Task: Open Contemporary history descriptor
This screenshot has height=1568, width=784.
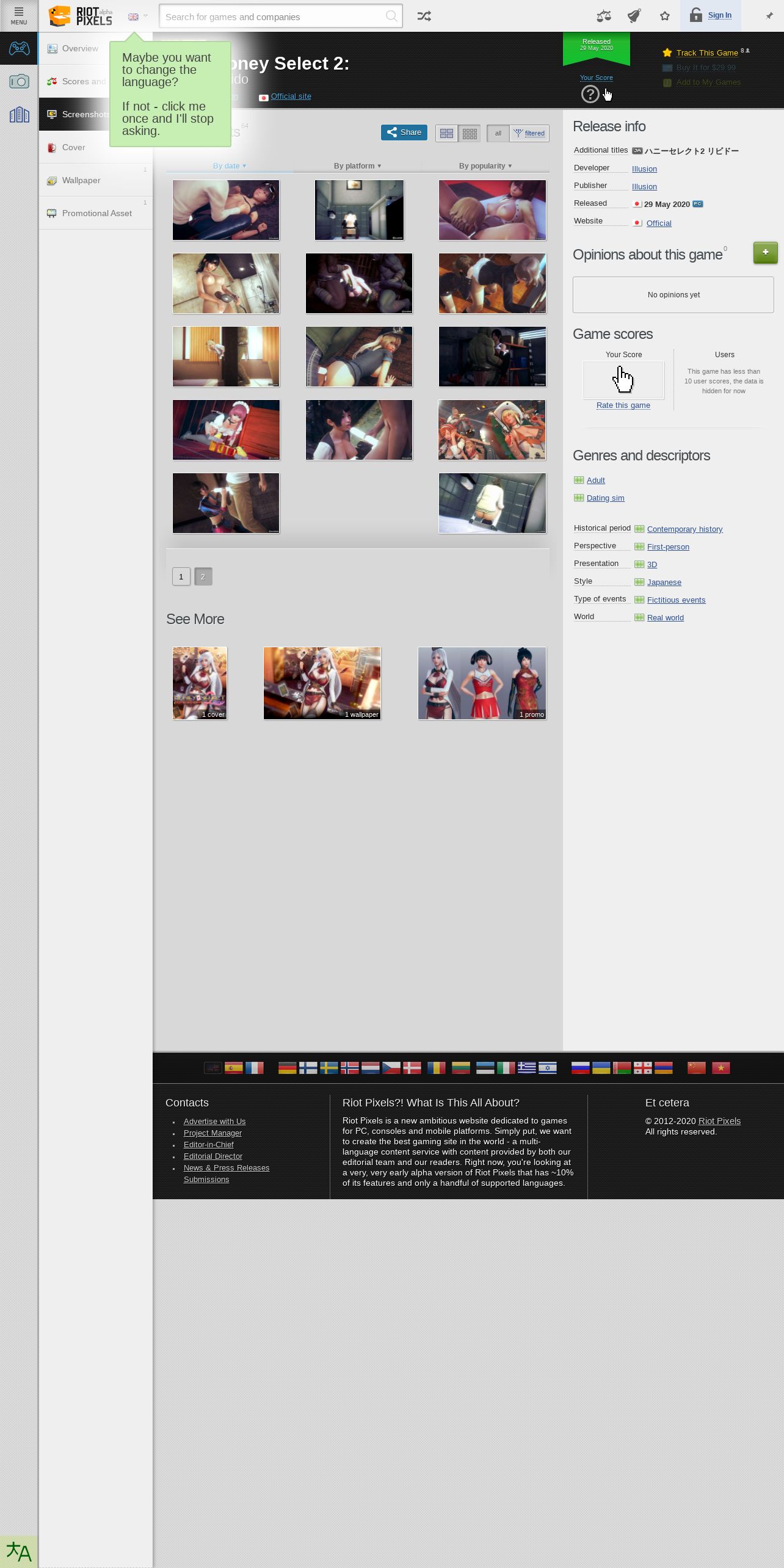Action: tap(684, 529)
